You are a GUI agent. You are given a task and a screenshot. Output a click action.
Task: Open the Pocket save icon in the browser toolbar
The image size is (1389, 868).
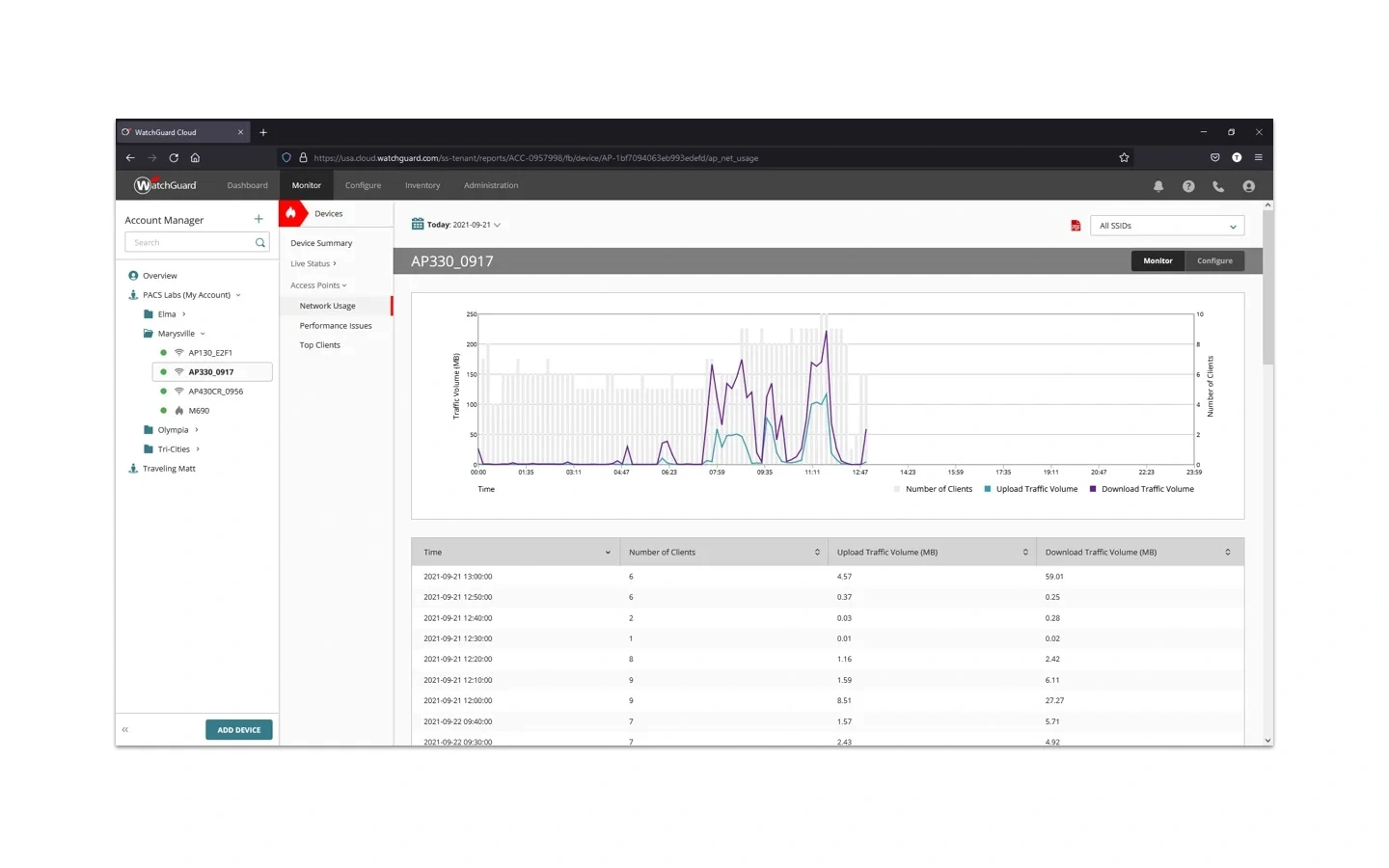pos(1215,157)
